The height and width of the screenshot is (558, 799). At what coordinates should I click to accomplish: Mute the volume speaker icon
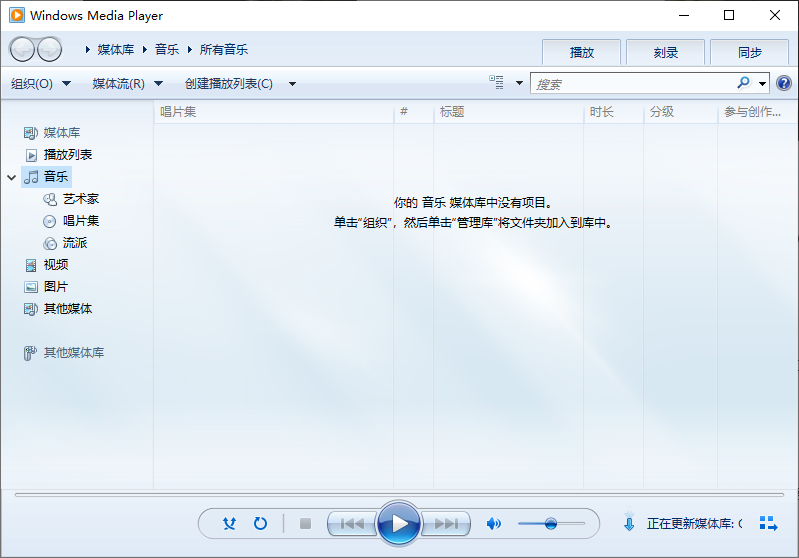(493, 523)
